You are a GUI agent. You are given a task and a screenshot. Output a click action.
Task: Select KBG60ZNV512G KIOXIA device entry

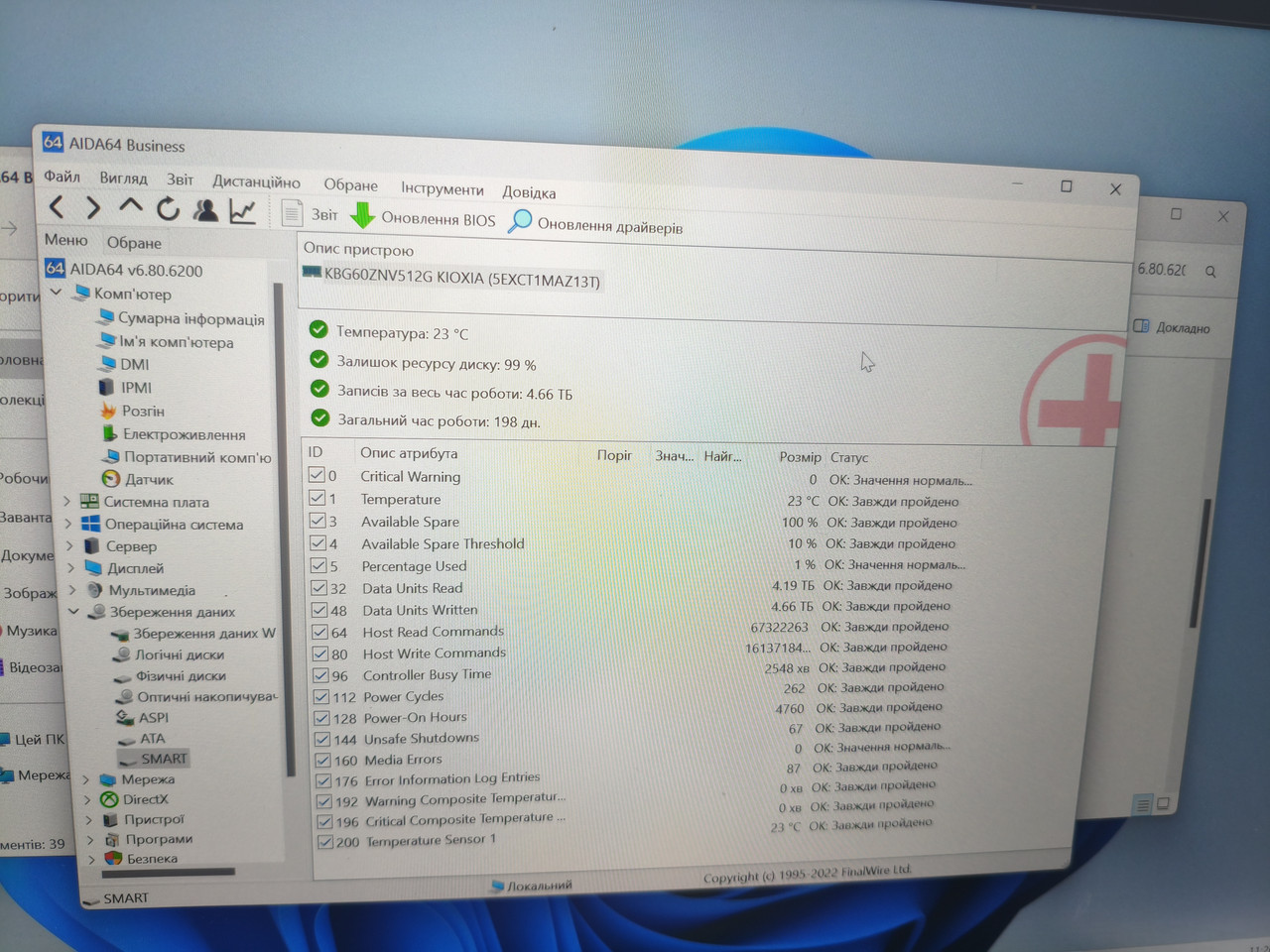tap(451, 278)
